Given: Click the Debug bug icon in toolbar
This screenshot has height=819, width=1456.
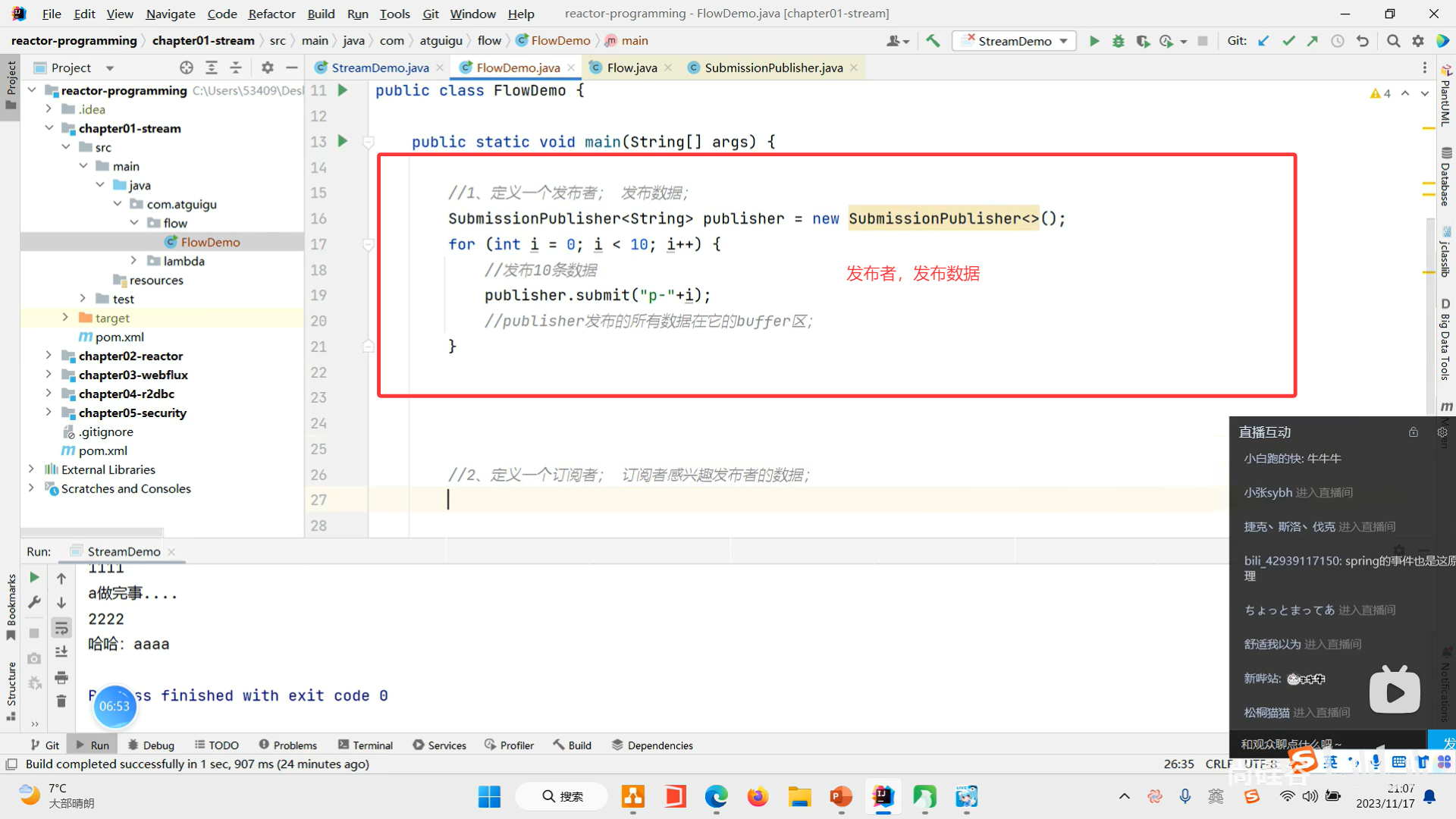Looking at the screenshot, I should (x=1118, y=41).
